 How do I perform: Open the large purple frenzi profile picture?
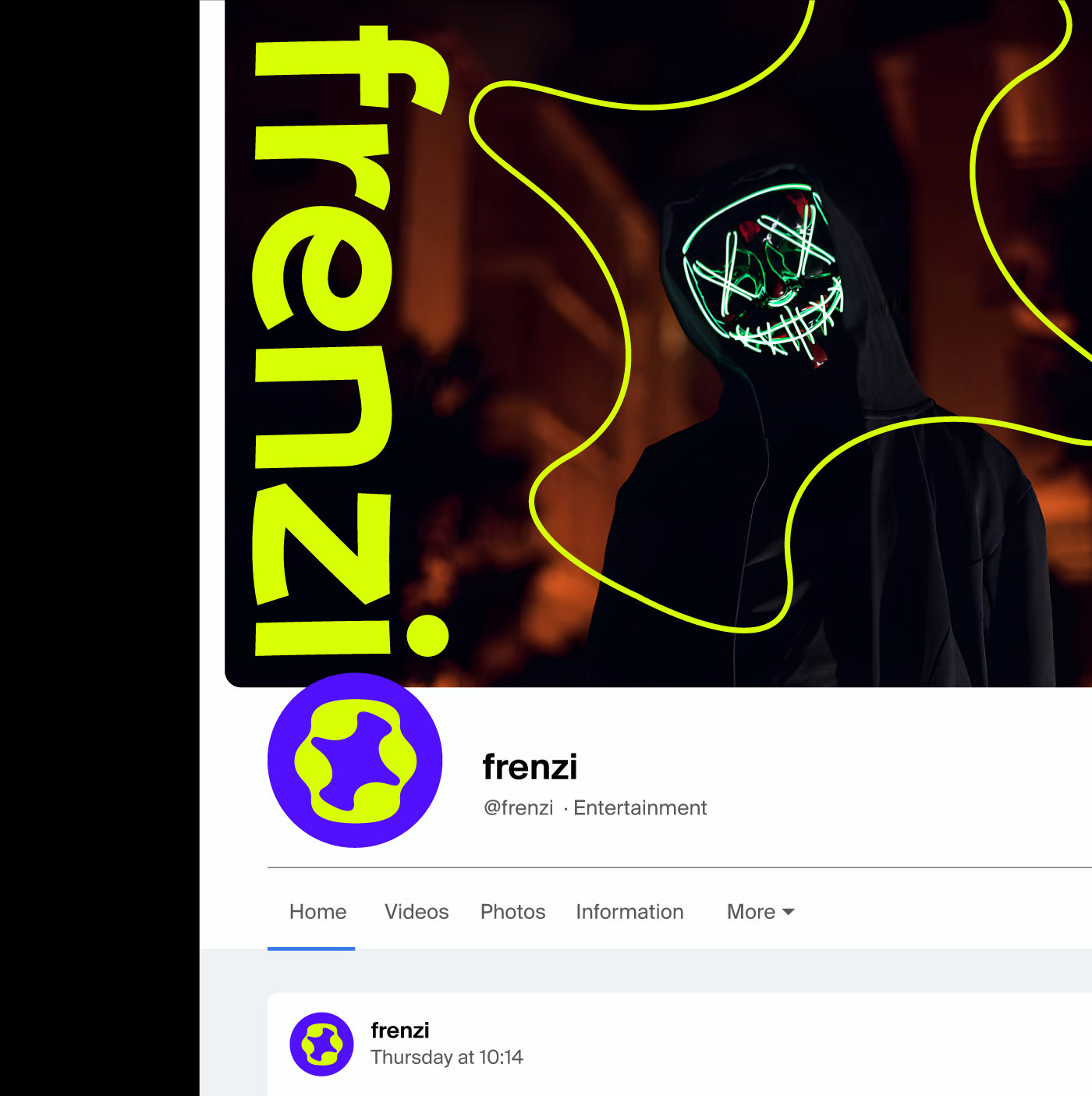(355, 761)
